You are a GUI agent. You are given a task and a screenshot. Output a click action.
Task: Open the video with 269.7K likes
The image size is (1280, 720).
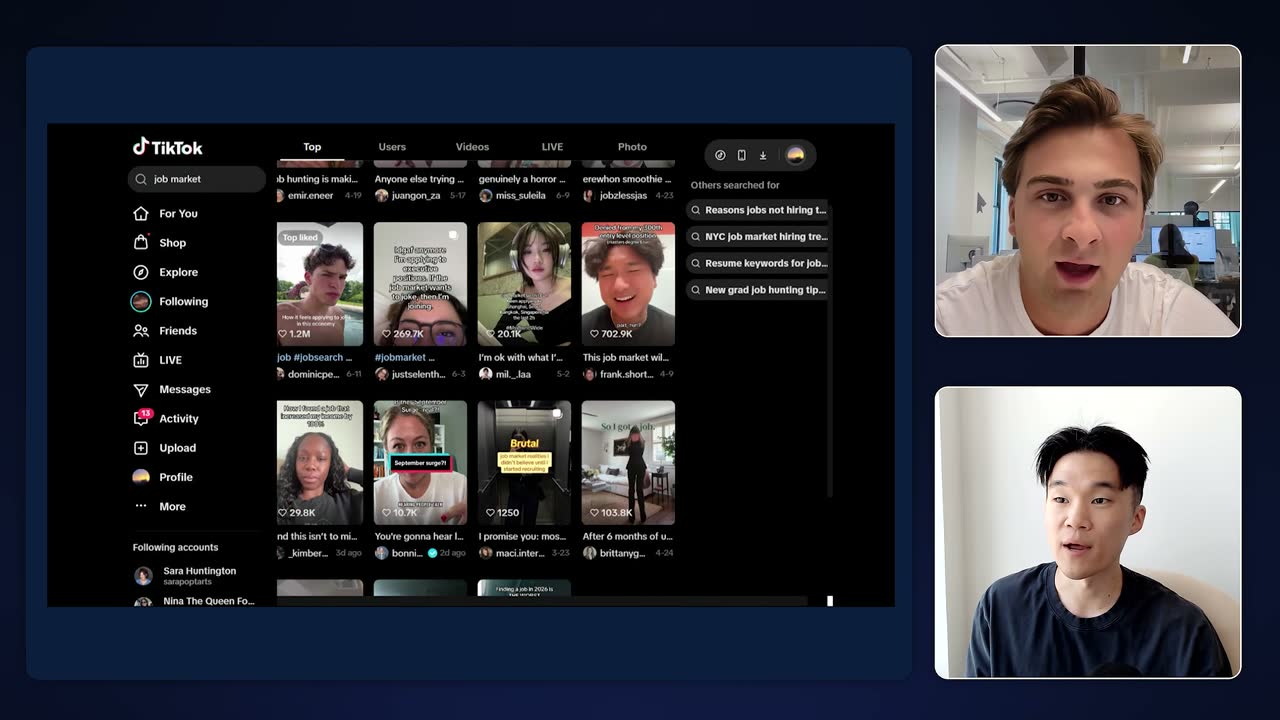tap(420, 284)
